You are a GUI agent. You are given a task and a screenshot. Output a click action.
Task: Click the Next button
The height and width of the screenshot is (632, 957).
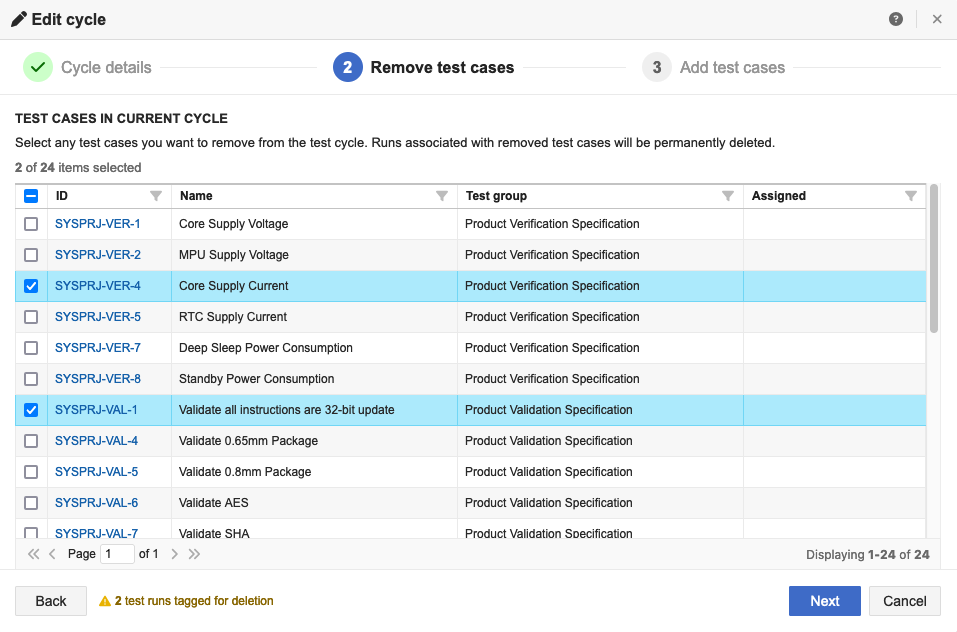pos(825,601)
